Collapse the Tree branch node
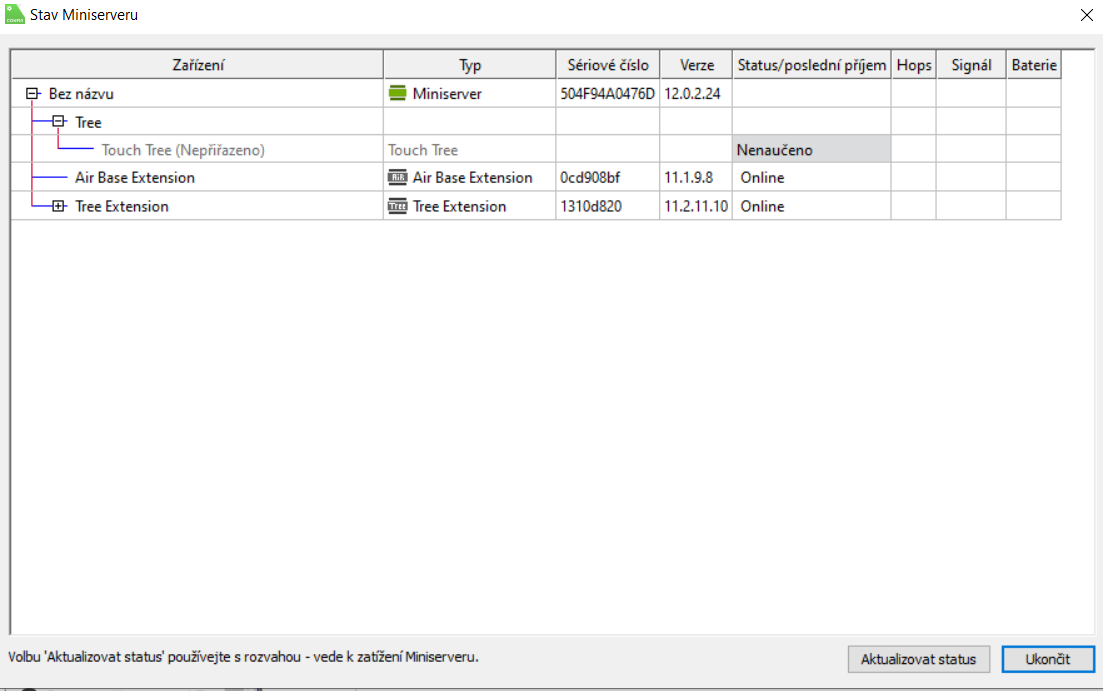Viewport: 1103px width, 691px height. click(x=59, y=122)
